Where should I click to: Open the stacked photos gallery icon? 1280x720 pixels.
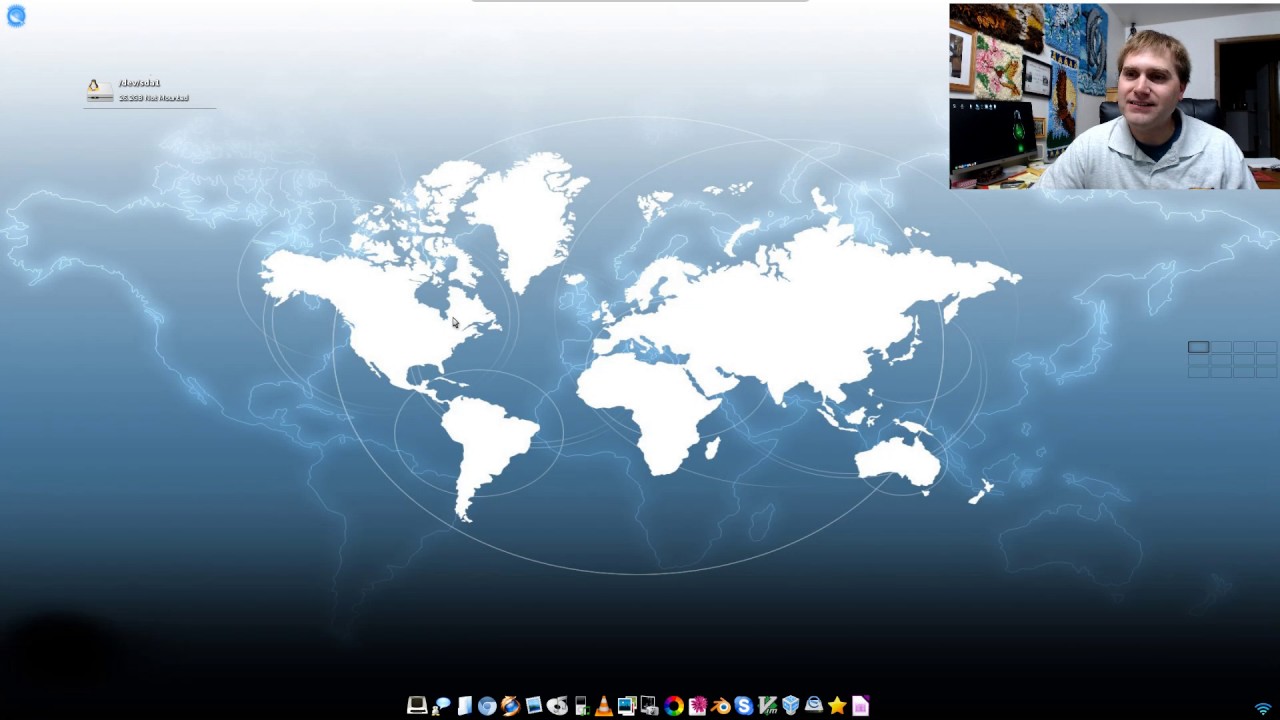click(x=627, y=706)
